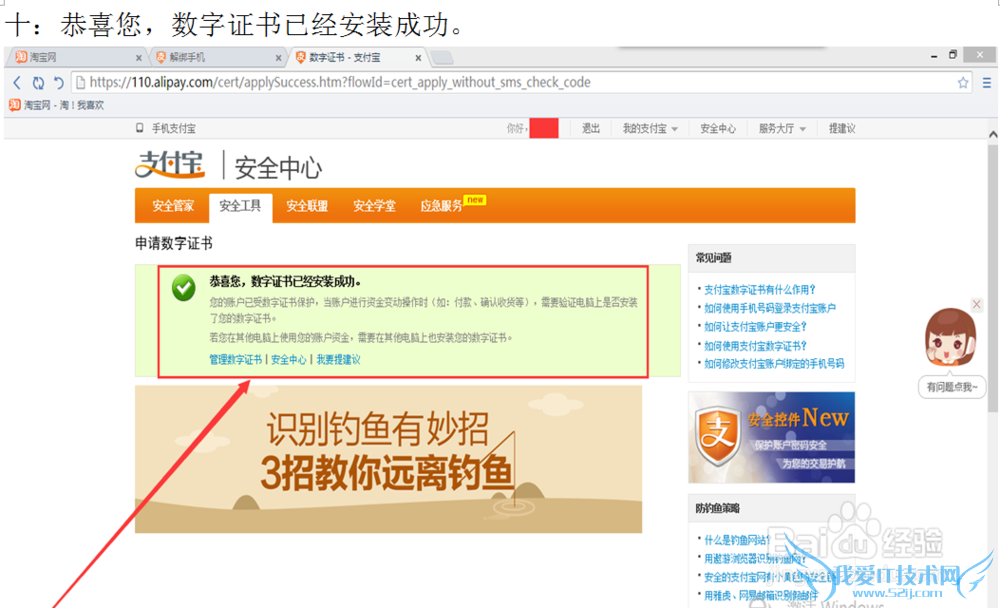Click the 安全中心 header title
The image size is (1000, 608).
tap(278, 168)
